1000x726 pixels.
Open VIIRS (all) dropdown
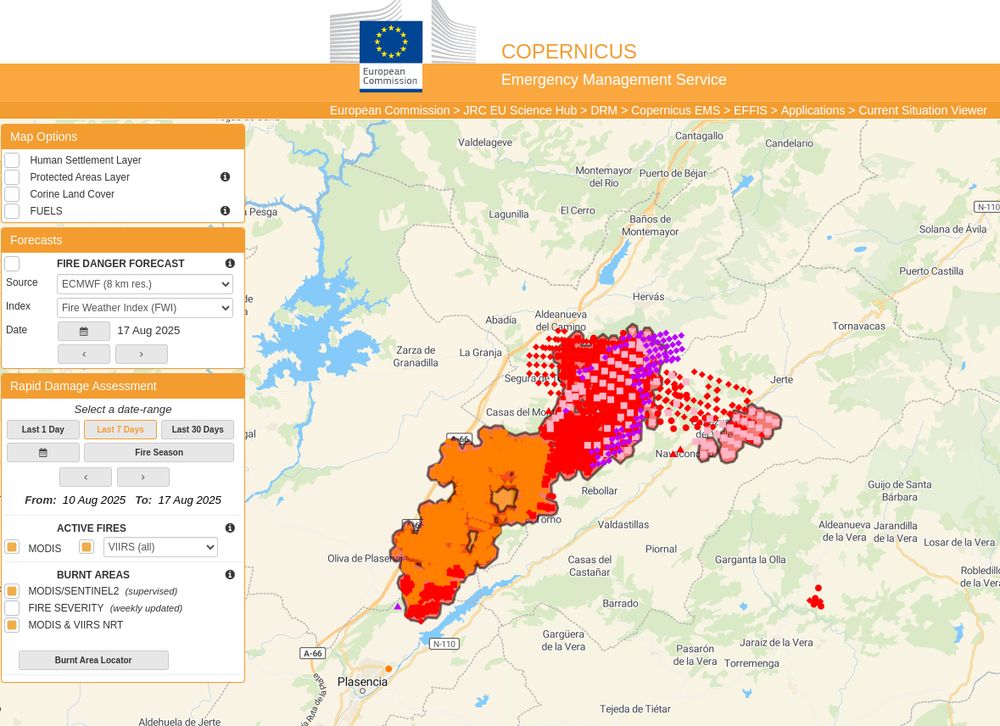[160, 547]
